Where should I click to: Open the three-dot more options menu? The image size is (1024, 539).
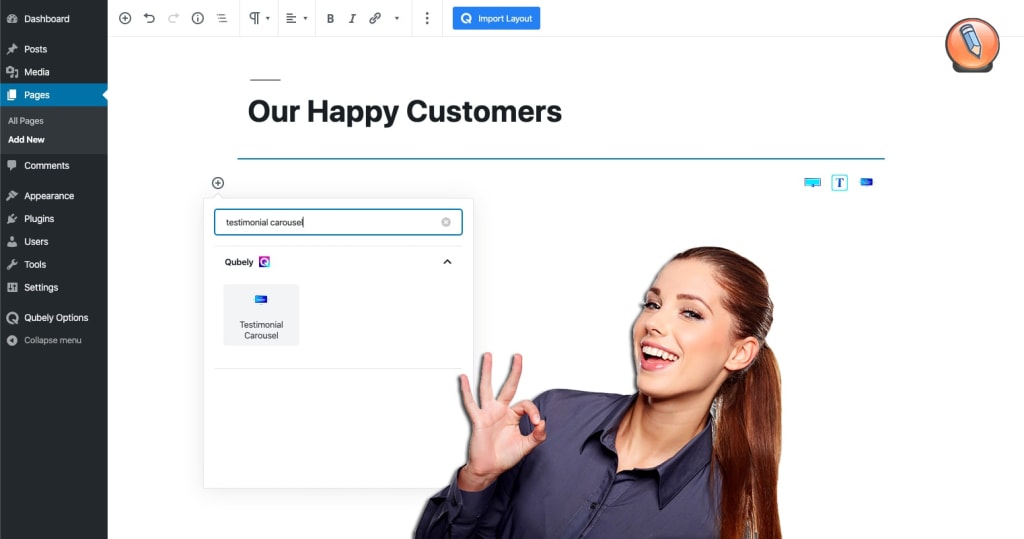pos(426,18)
